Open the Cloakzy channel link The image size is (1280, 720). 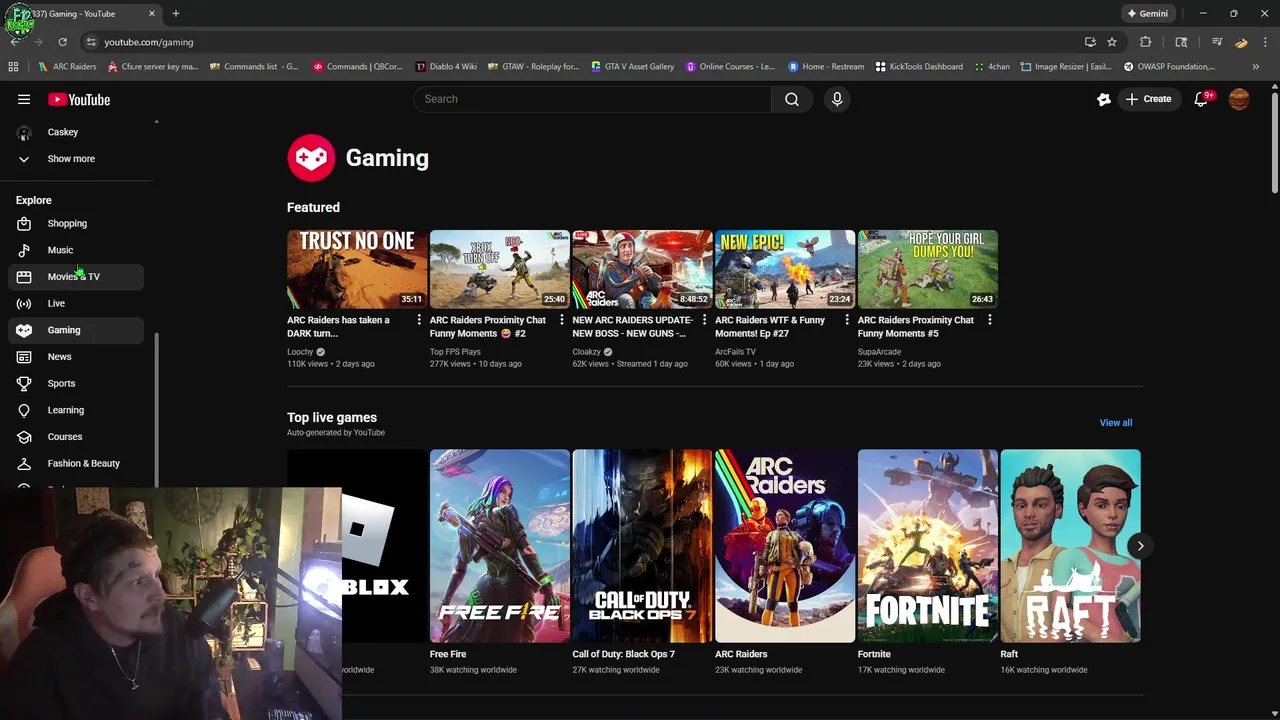point(586,352)
